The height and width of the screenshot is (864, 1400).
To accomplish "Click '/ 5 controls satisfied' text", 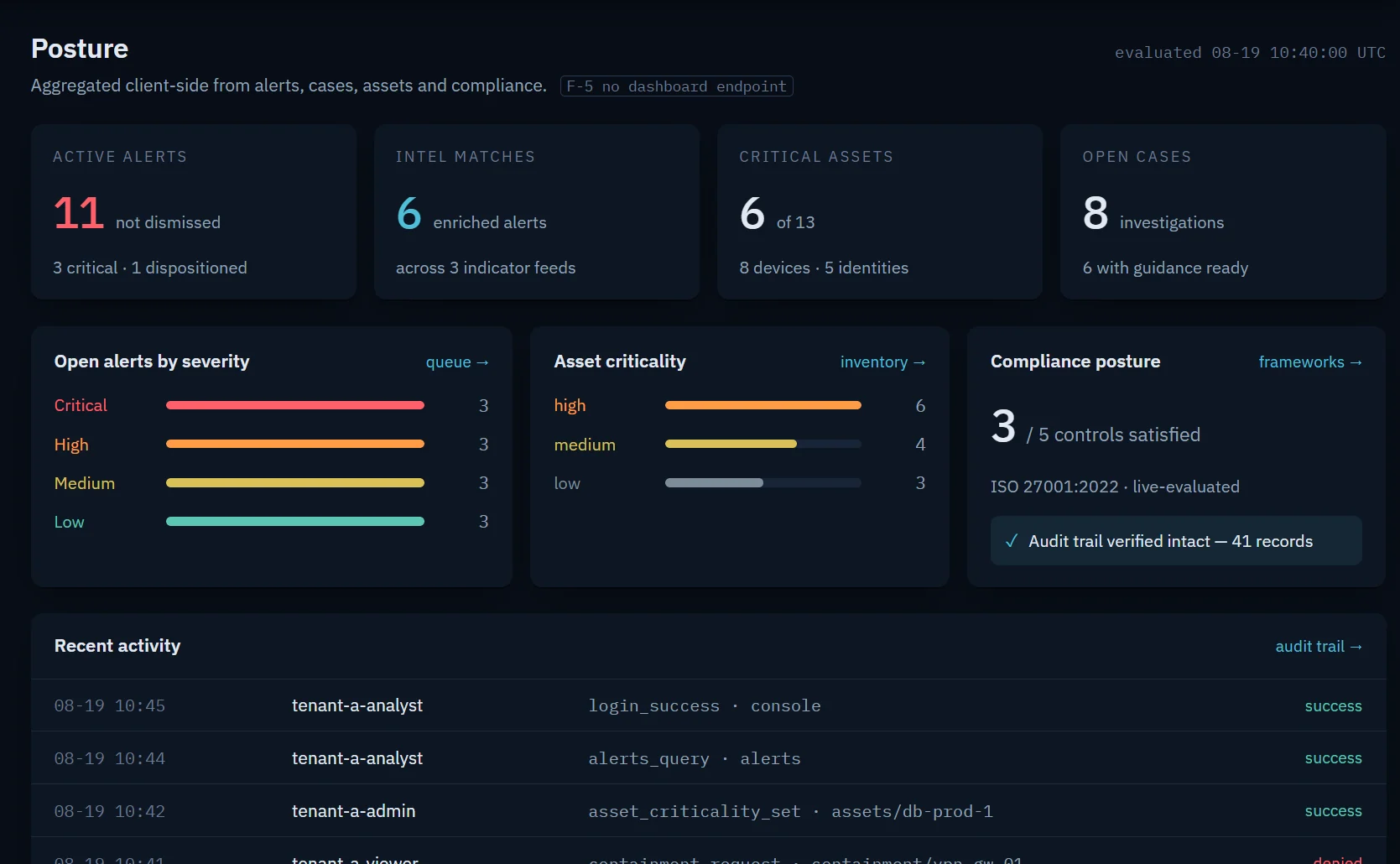I will coord(1113,435).
